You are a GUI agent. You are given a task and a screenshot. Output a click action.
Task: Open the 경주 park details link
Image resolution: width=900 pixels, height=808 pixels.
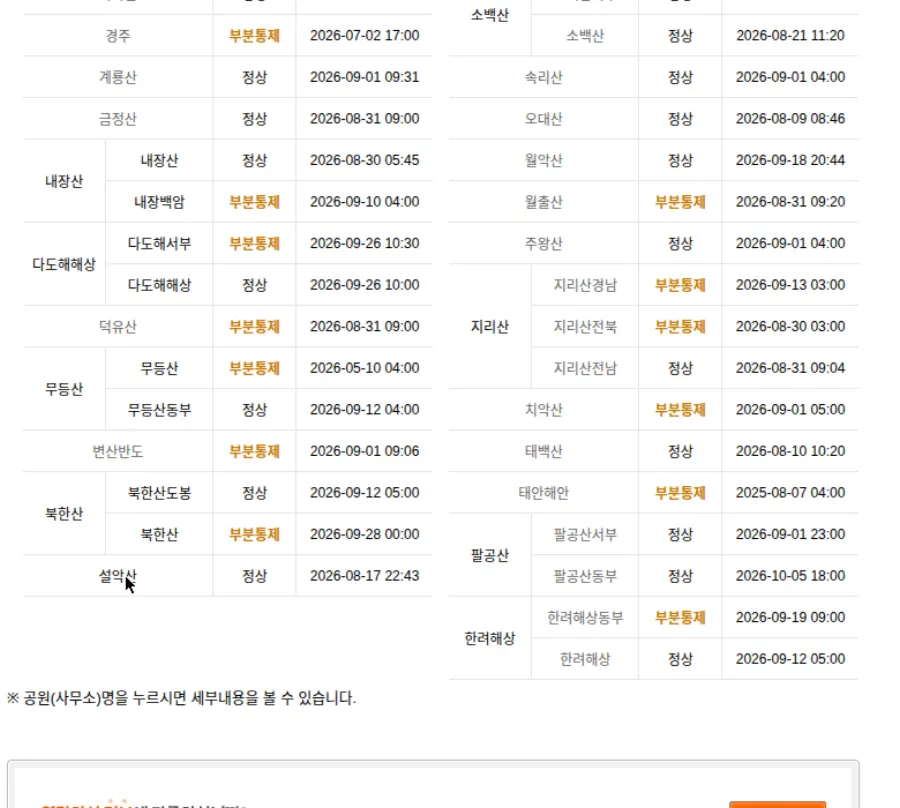click(x=118, y=36)
